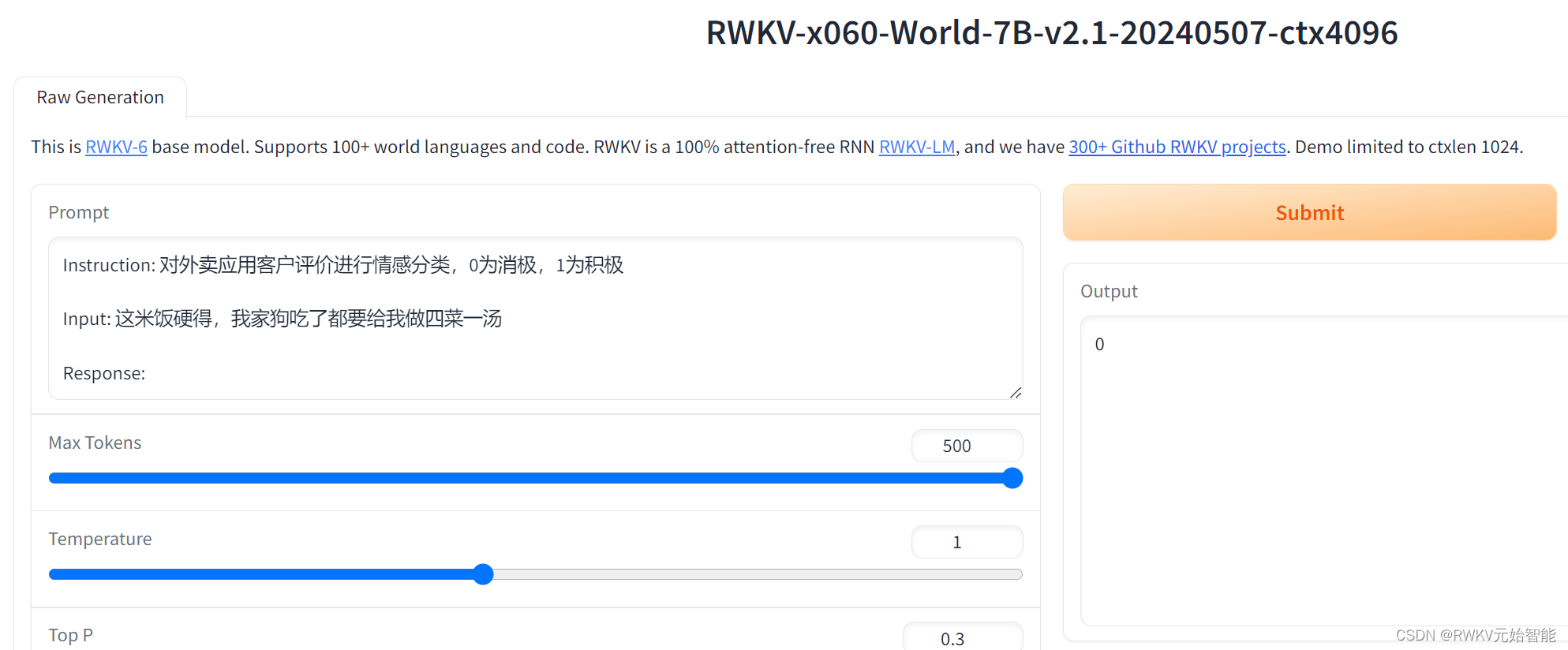
Task: Click the output value '0'
Action: pyautogui.click(x=1099, y=345)
